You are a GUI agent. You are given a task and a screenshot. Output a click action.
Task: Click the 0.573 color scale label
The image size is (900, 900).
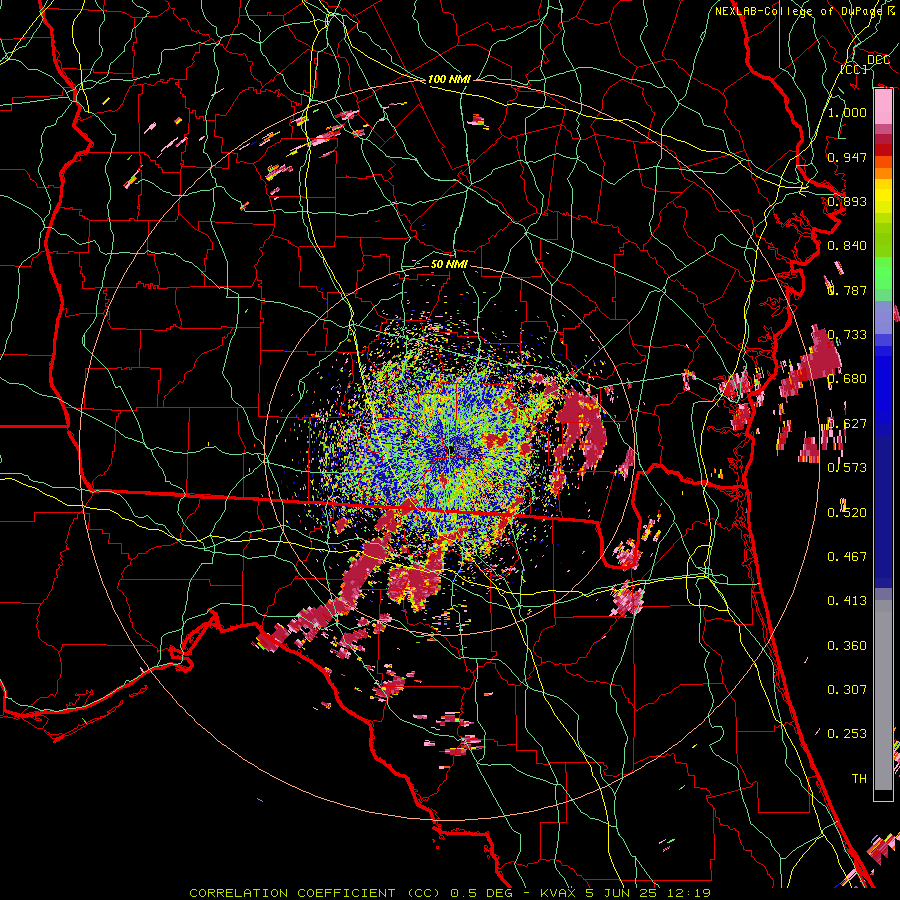point(847,468)
